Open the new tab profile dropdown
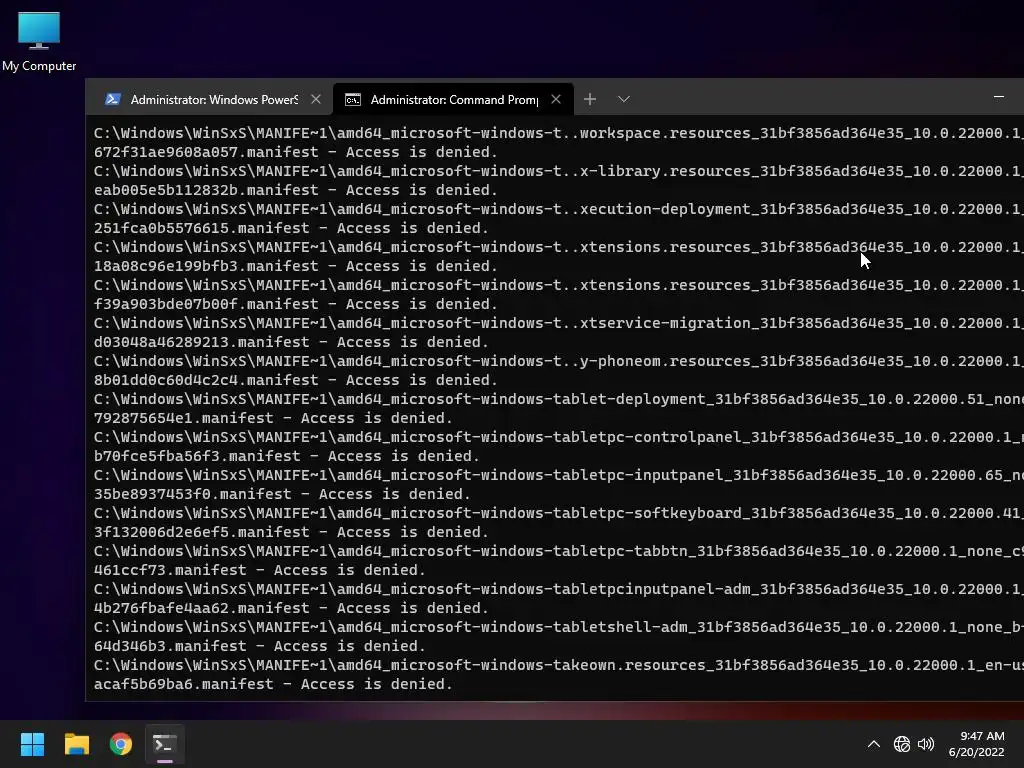 point(624,99)
